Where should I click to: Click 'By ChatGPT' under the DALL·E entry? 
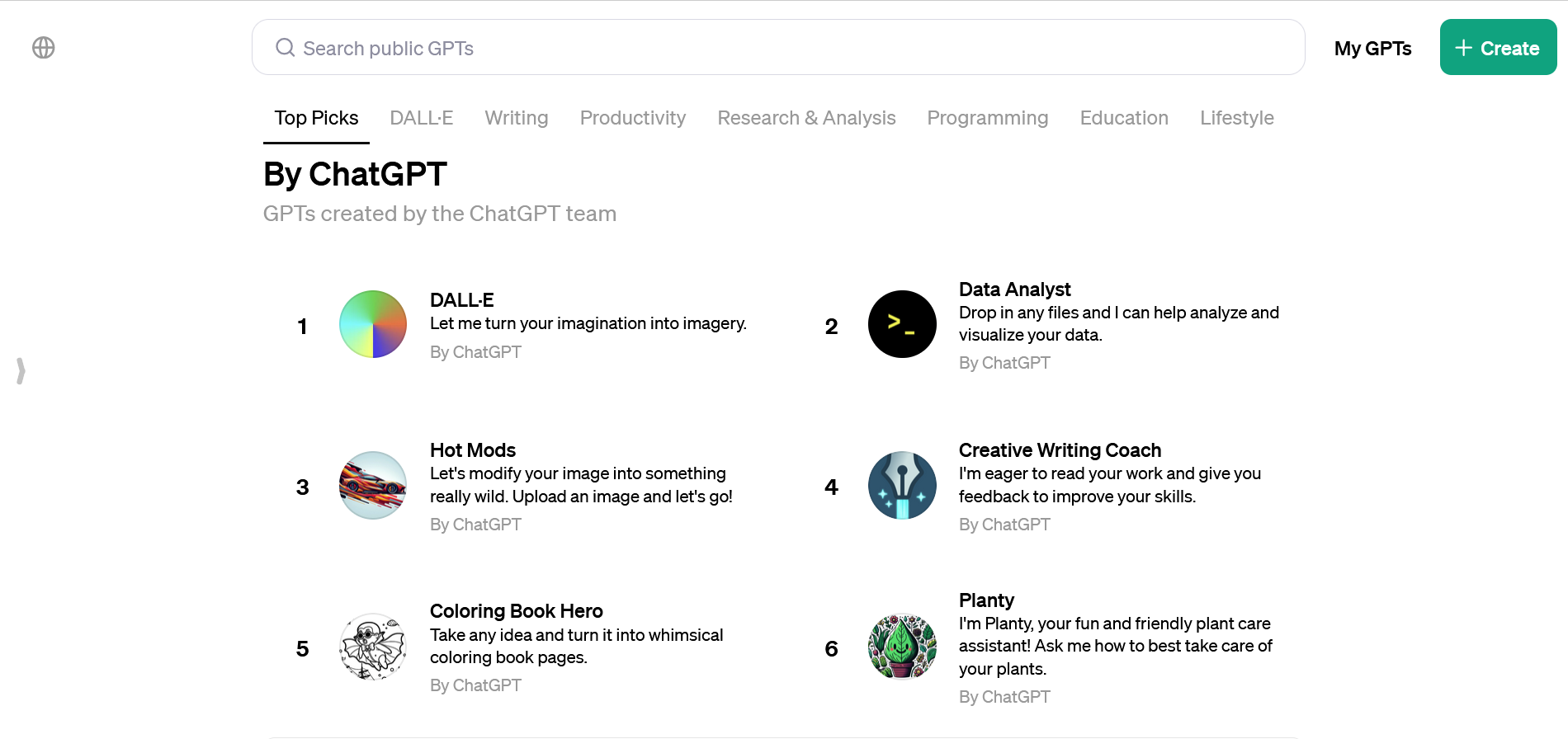pos(475,352)
